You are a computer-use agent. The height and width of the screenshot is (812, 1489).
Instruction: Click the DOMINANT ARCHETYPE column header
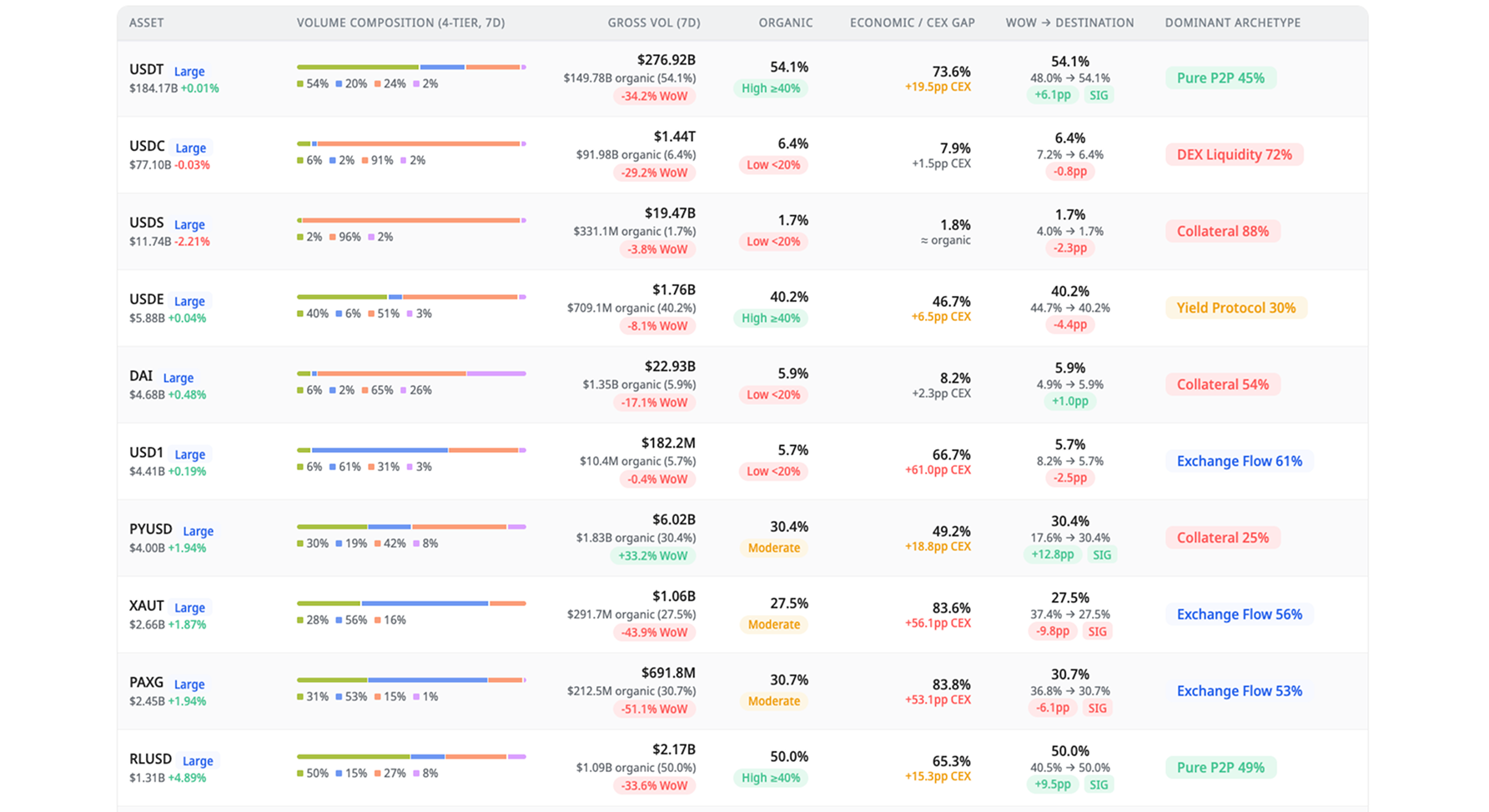[1232, 23]
